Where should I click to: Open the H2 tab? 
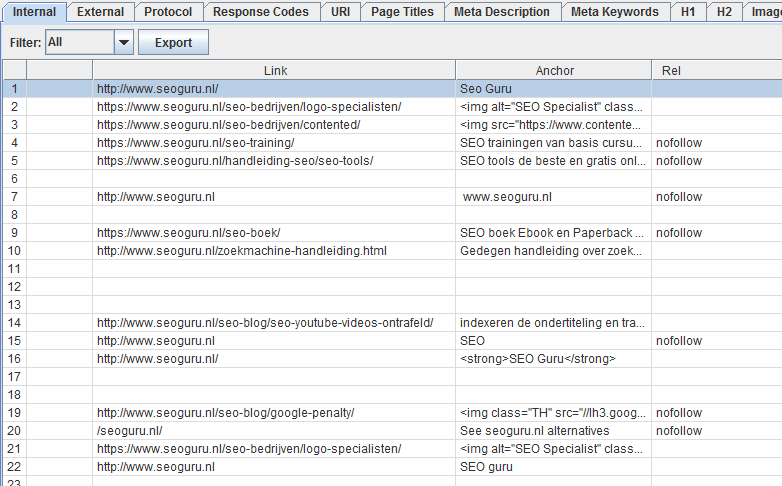coord(724,12)
